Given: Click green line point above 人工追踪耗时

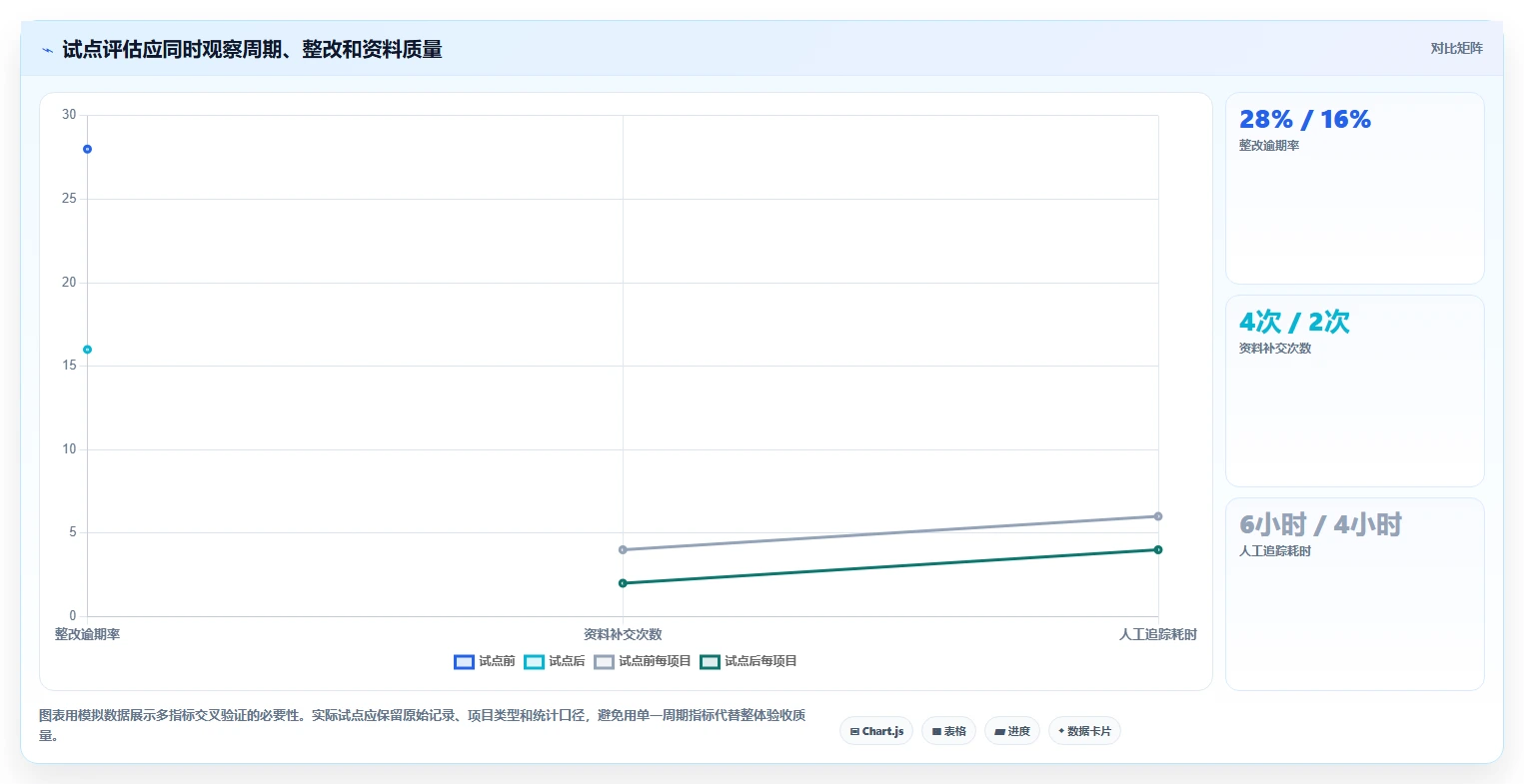Looking at the screenshot, I should click(1158, 549).
